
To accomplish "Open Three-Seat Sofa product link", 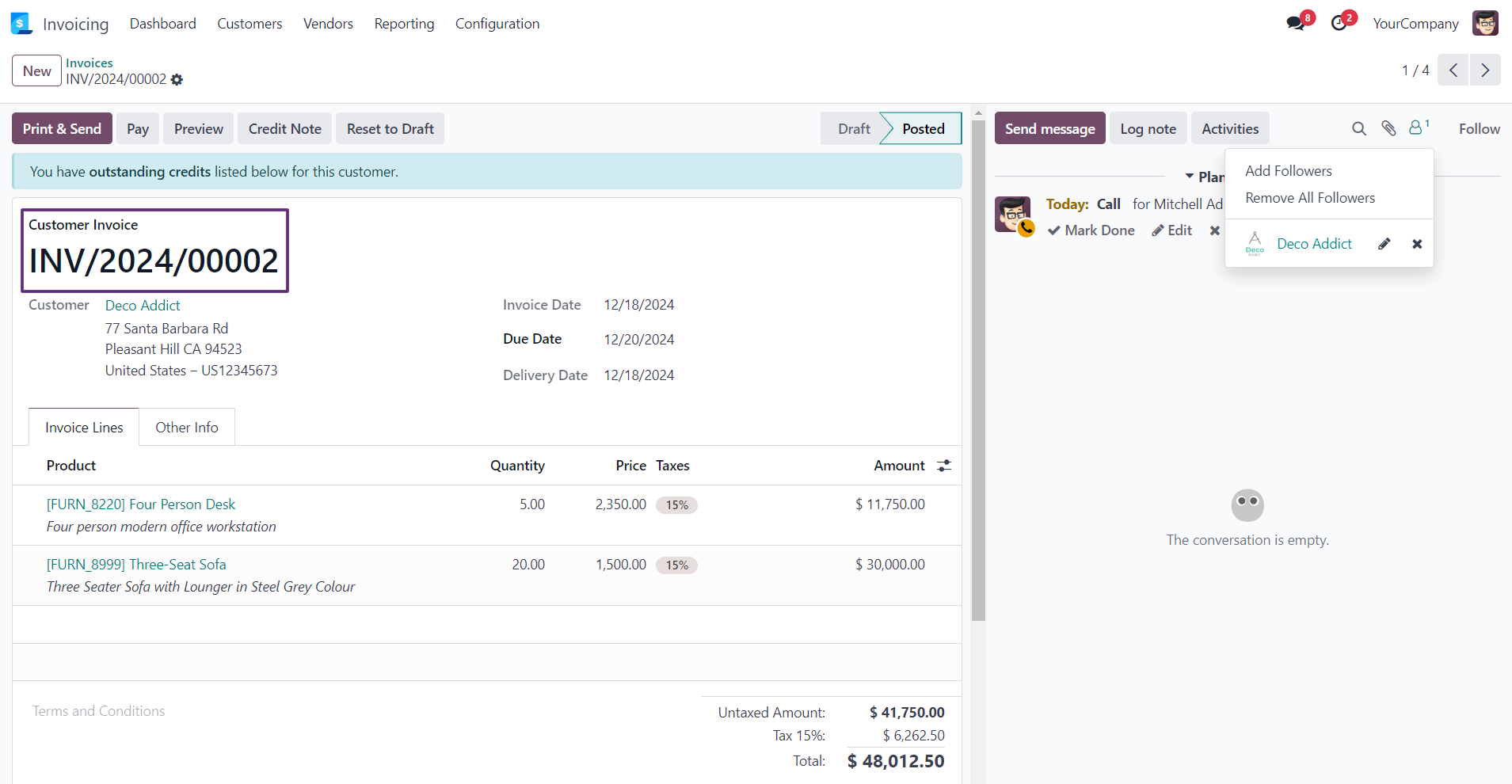I will tap(136, 565).
